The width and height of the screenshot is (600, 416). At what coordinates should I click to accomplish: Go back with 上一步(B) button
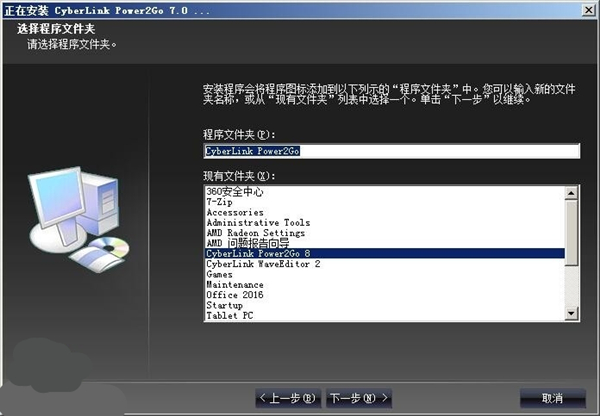288,398
